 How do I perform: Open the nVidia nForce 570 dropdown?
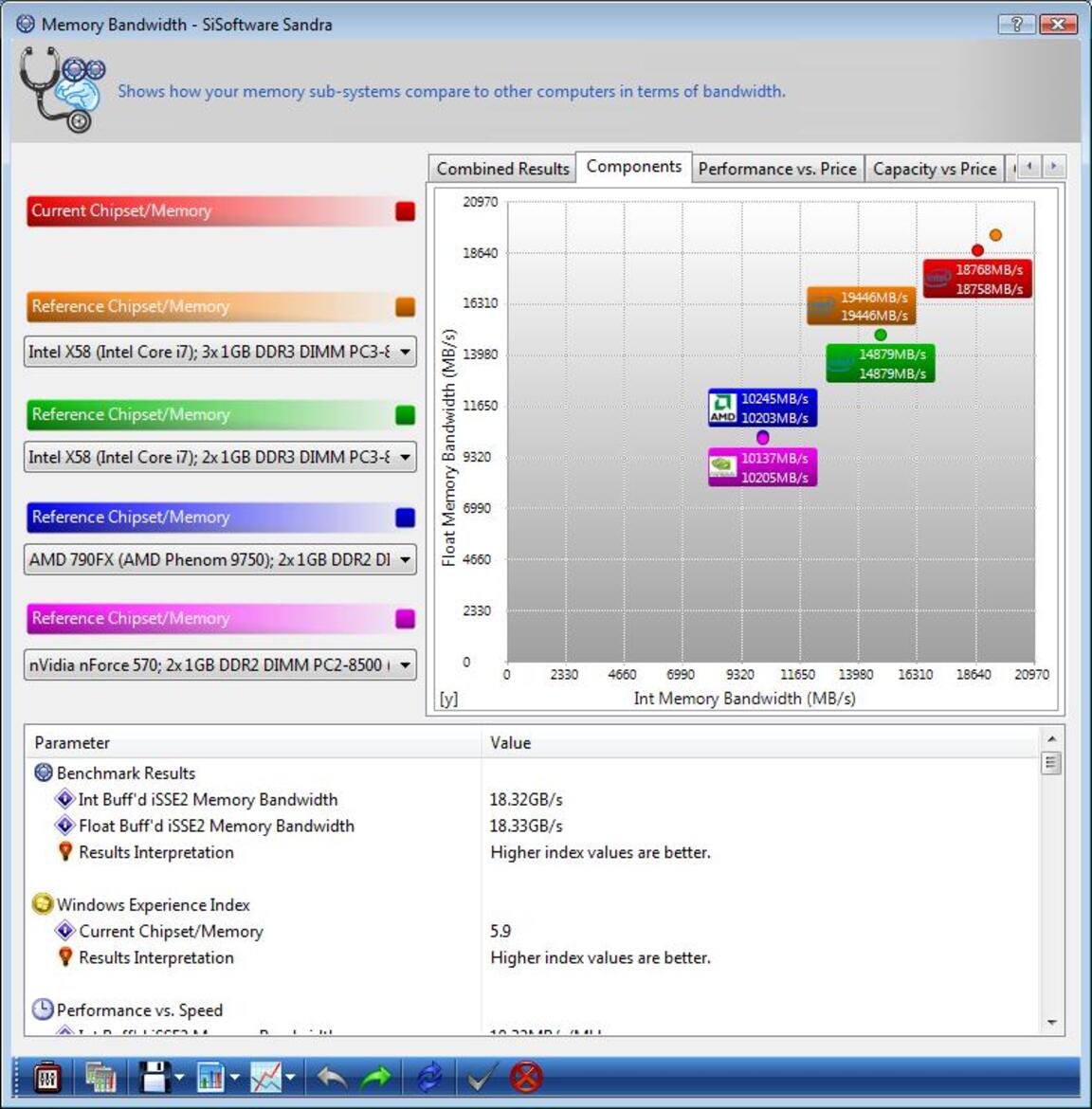[220, 664]
